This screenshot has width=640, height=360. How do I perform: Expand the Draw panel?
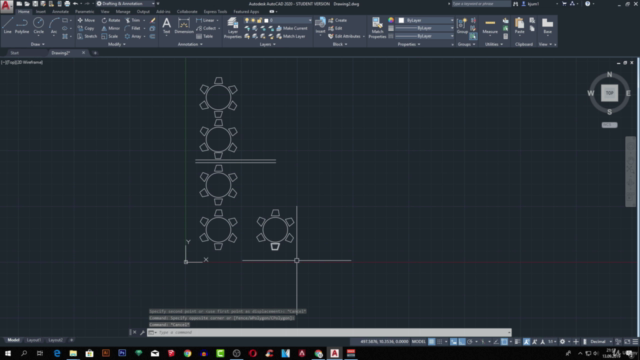coord(38,44)
